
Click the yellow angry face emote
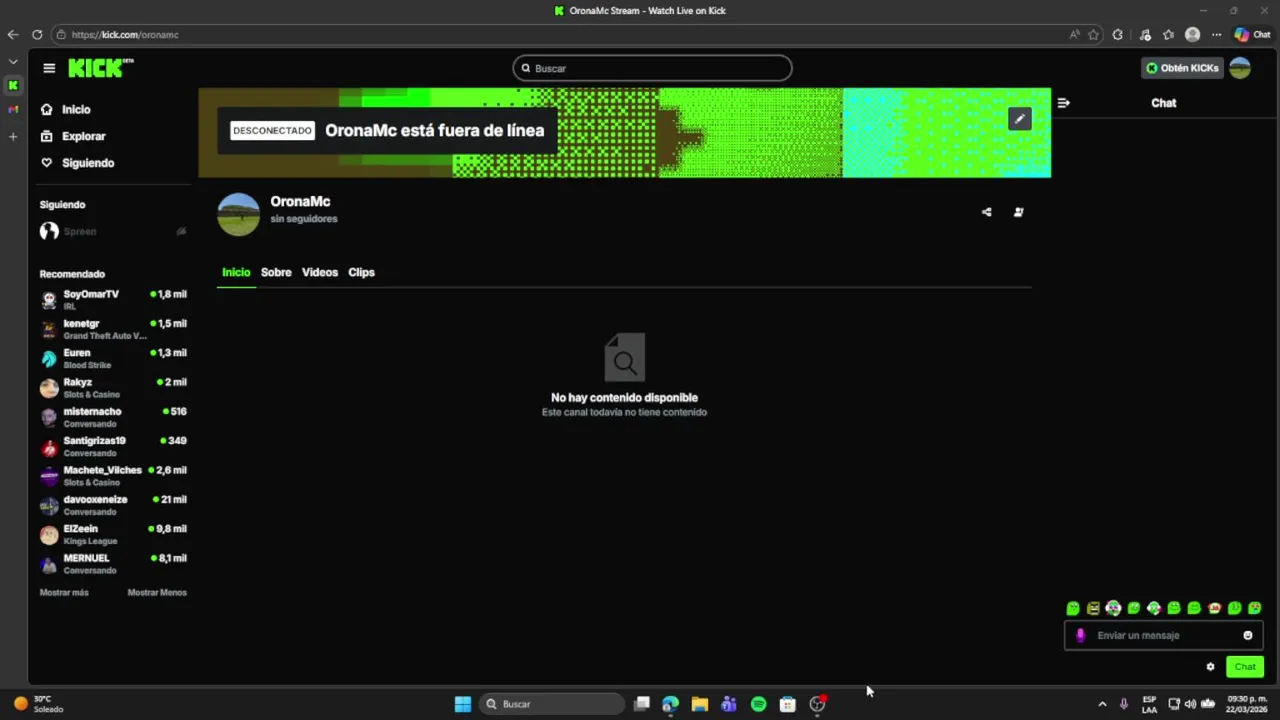pos(1093,608)
